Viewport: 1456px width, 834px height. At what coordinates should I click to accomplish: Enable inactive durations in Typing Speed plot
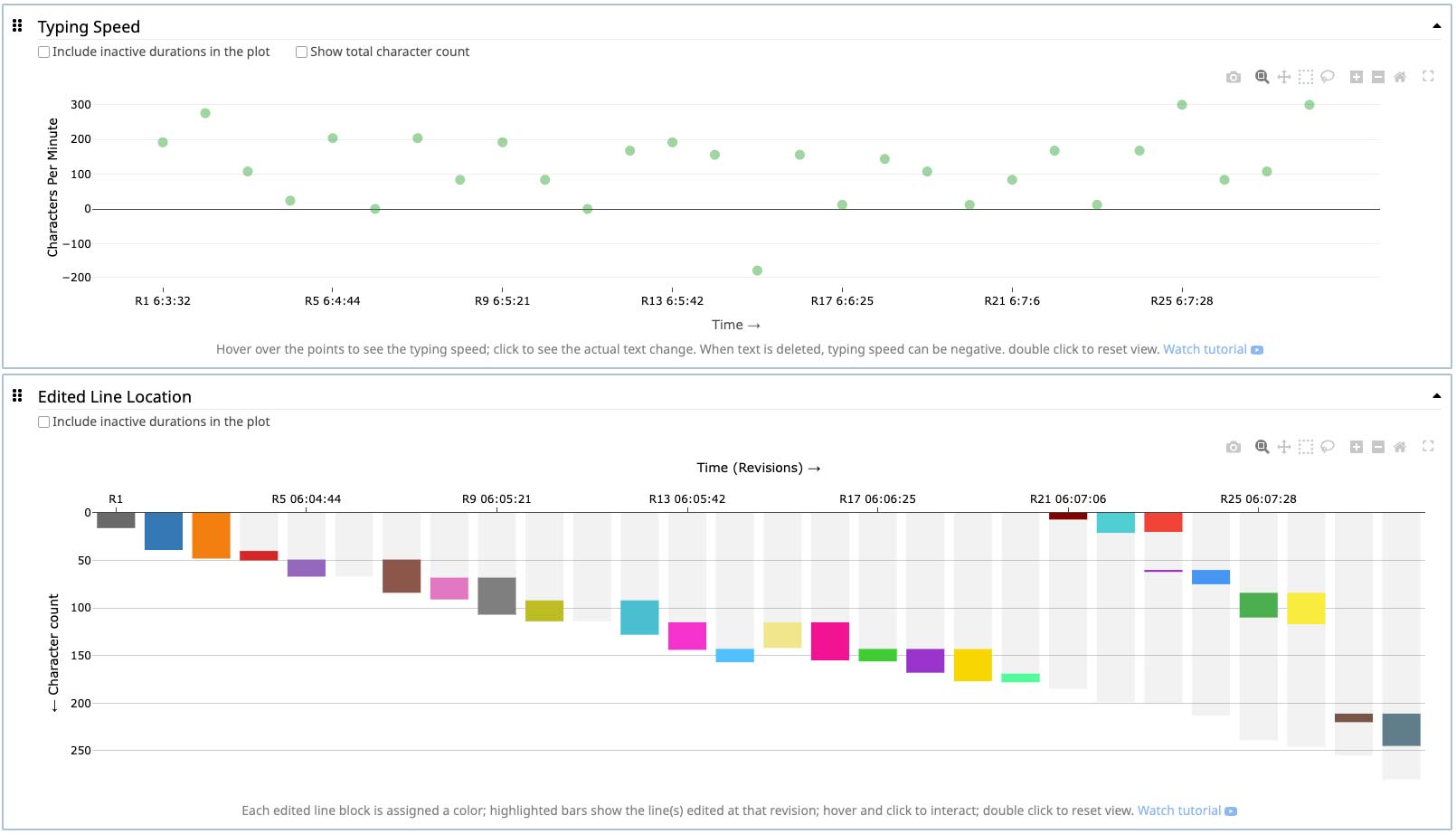click(x=43, y=52)
